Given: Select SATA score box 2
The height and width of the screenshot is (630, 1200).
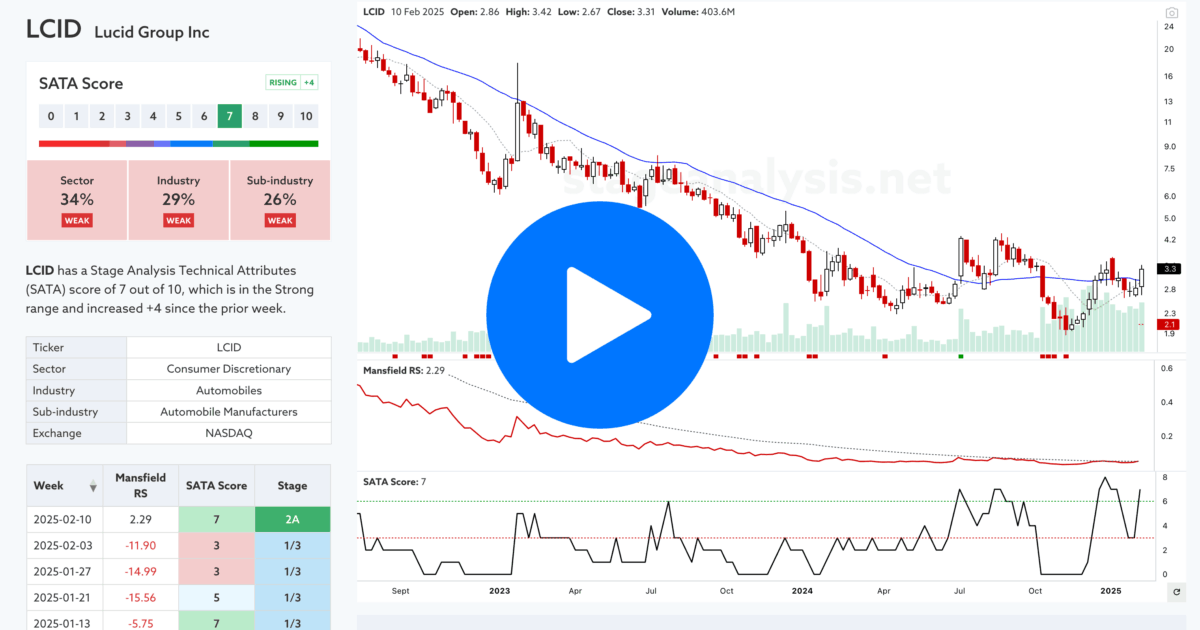Looking at the screenshot, I should pos(102,116).
